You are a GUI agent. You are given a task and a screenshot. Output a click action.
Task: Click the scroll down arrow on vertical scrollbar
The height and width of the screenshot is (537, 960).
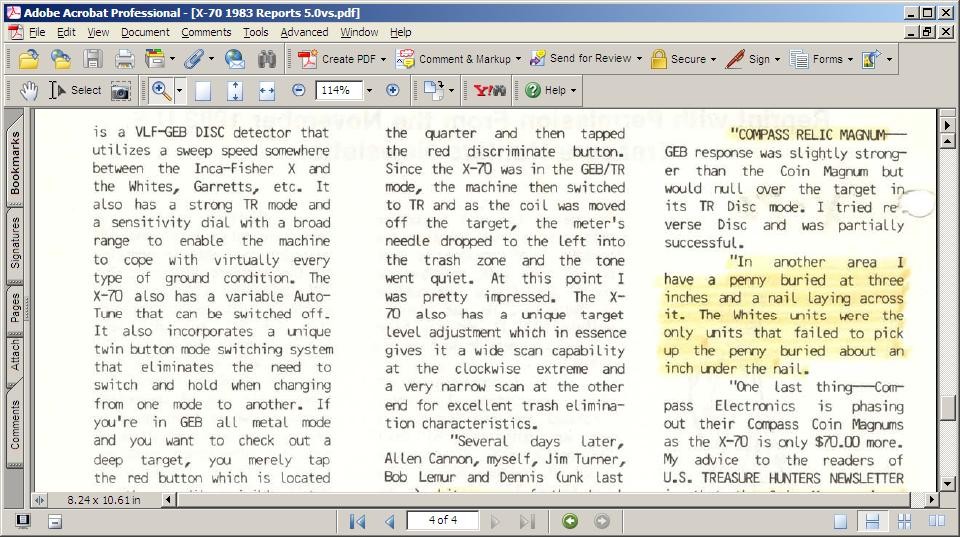[x=947, y=483]
